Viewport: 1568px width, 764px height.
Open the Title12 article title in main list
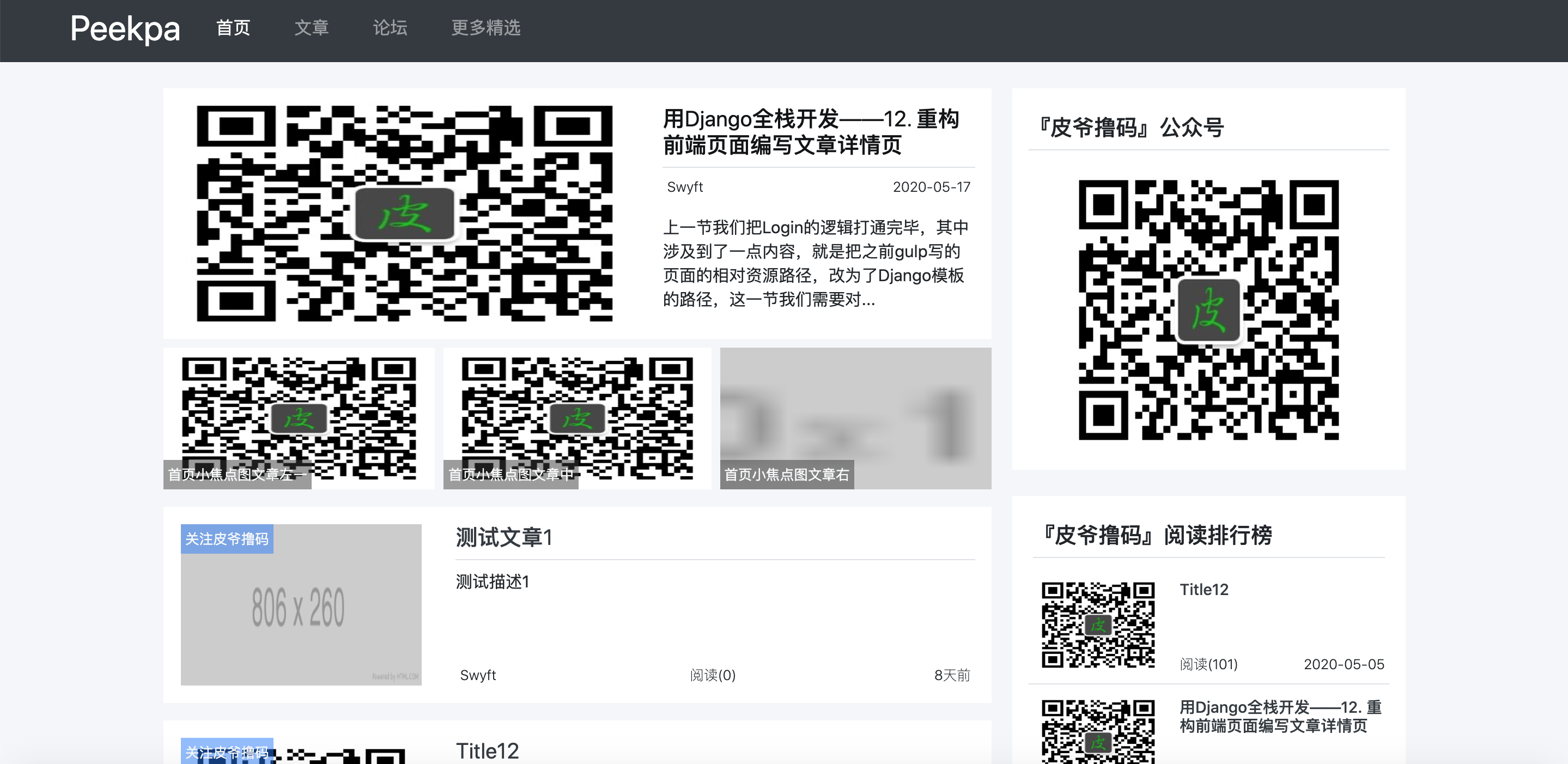point(488,750)
